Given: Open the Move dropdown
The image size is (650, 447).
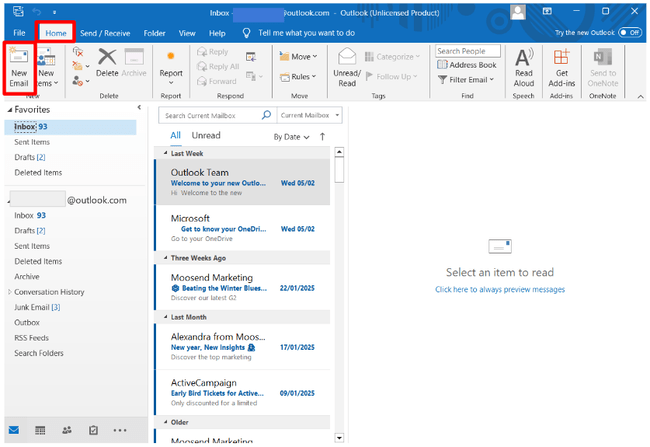Looking at the screenshot, I should tap(298, 56).
